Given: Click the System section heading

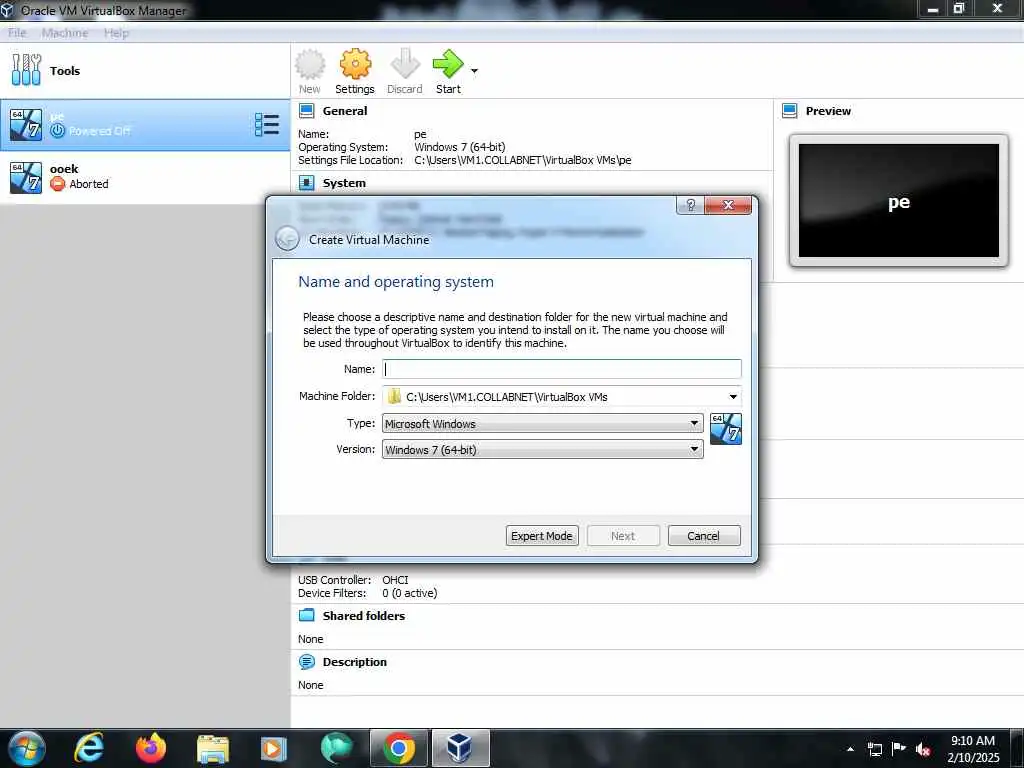Looking at the screenshot, I should pyautogui.click(x=344, y=184).
